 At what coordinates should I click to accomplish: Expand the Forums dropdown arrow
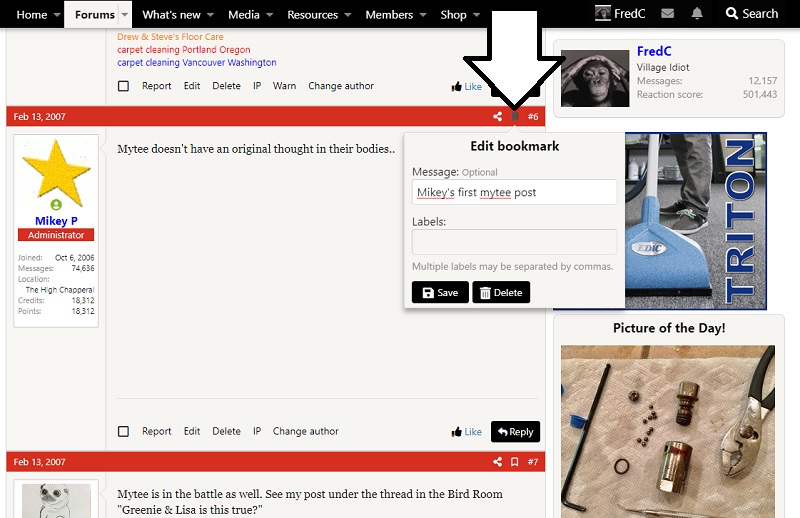coord(125,15)
